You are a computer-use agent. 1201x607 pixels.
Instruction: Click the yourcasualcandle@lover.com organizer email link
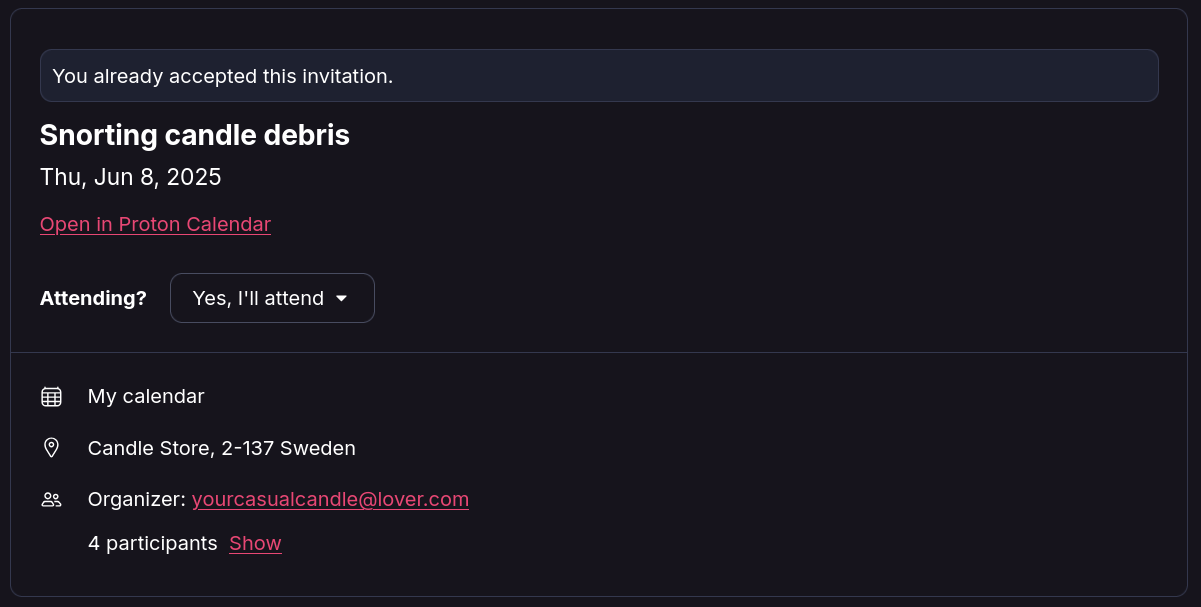coord(330,499)
